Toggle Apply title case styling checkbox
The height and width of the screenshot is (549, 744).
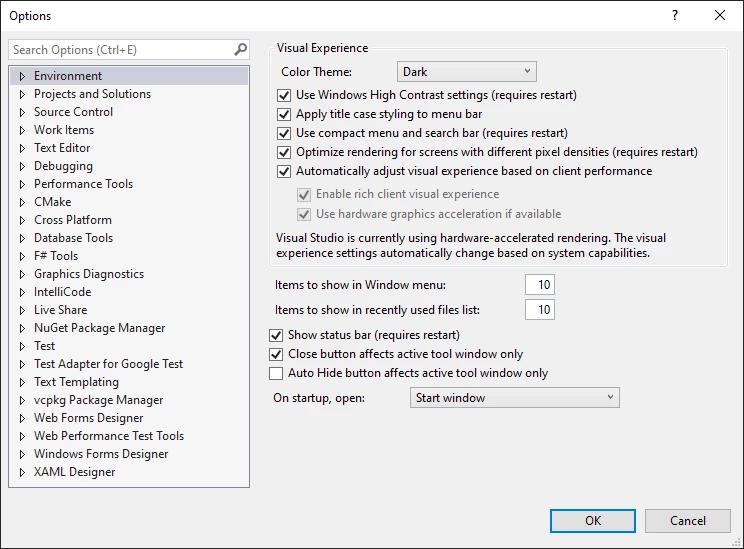click(x=284, y=114)
